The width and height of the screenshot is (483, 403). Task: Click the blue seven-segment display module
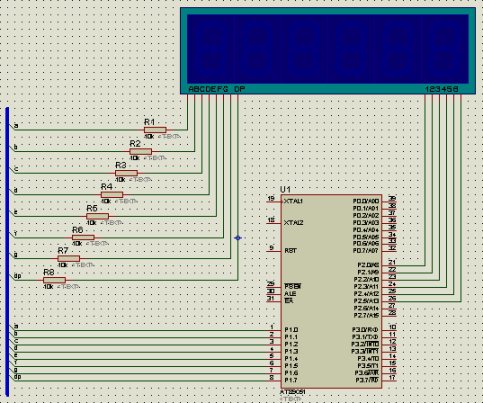(328, 51)
